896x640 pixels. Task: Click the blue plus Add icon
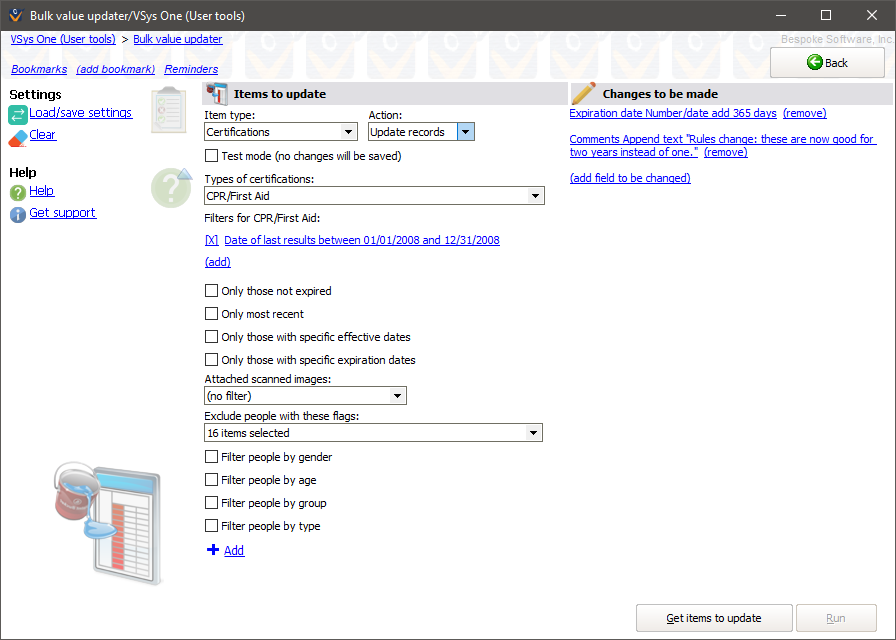point(212,551)
